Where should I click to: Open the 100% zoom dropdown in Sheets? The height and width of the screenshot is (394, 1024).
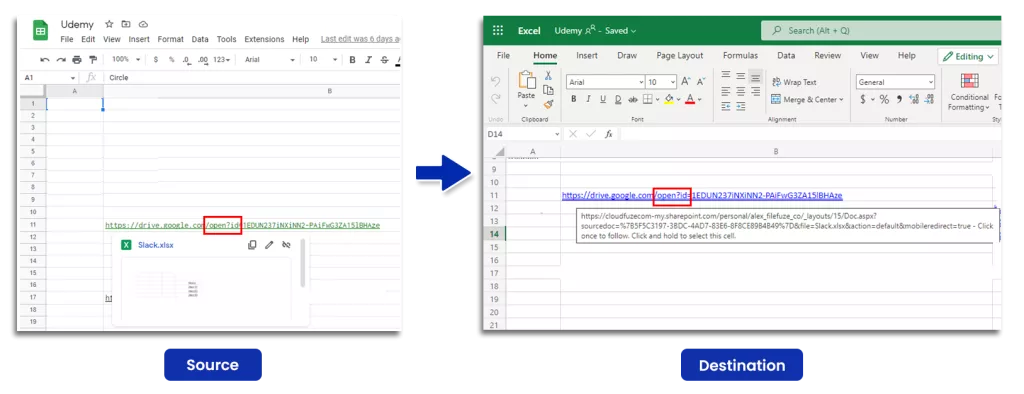click(126, 59)
